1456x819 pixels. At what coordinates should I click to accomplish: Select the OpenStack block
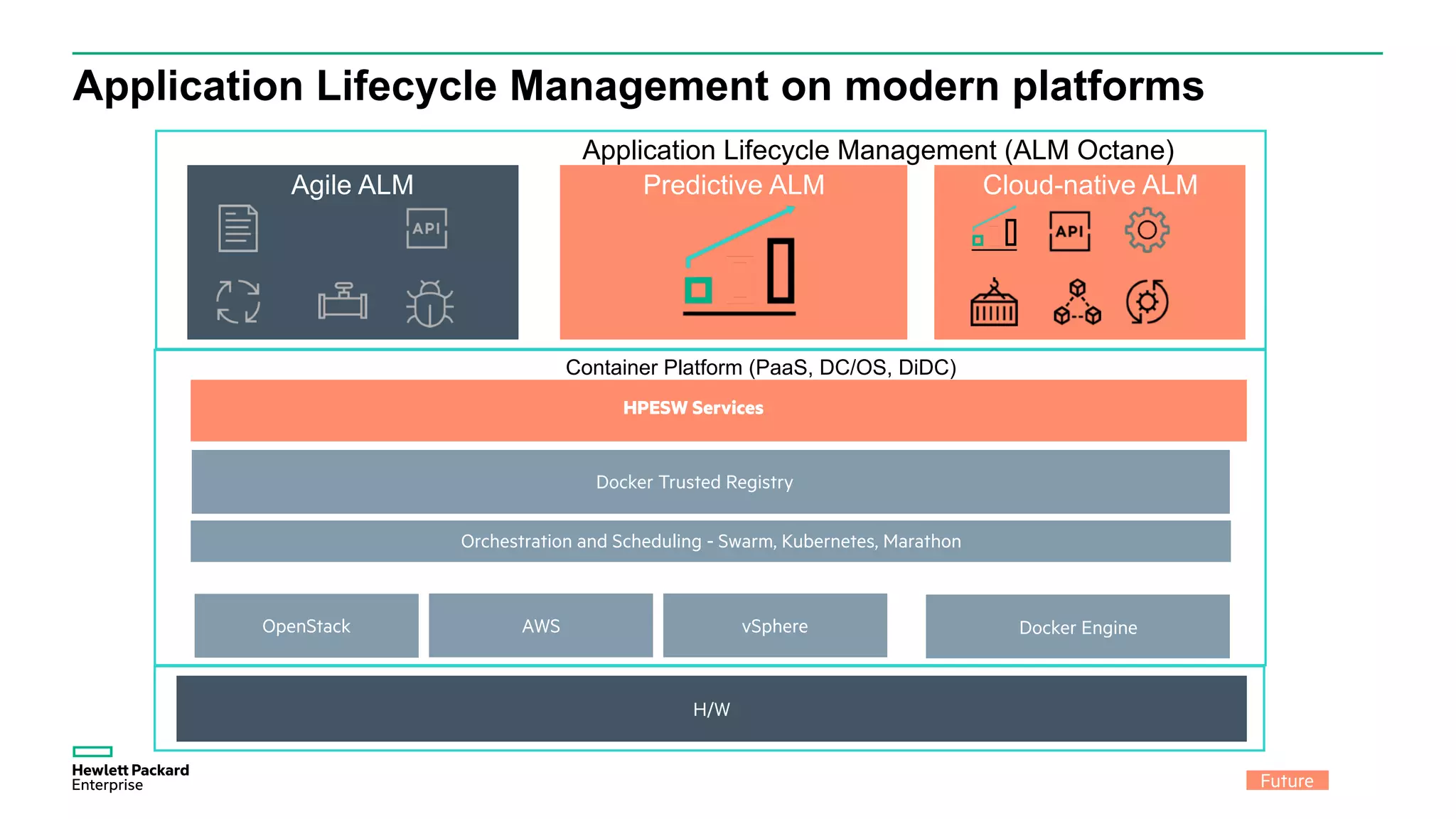(x=306, y=626)
